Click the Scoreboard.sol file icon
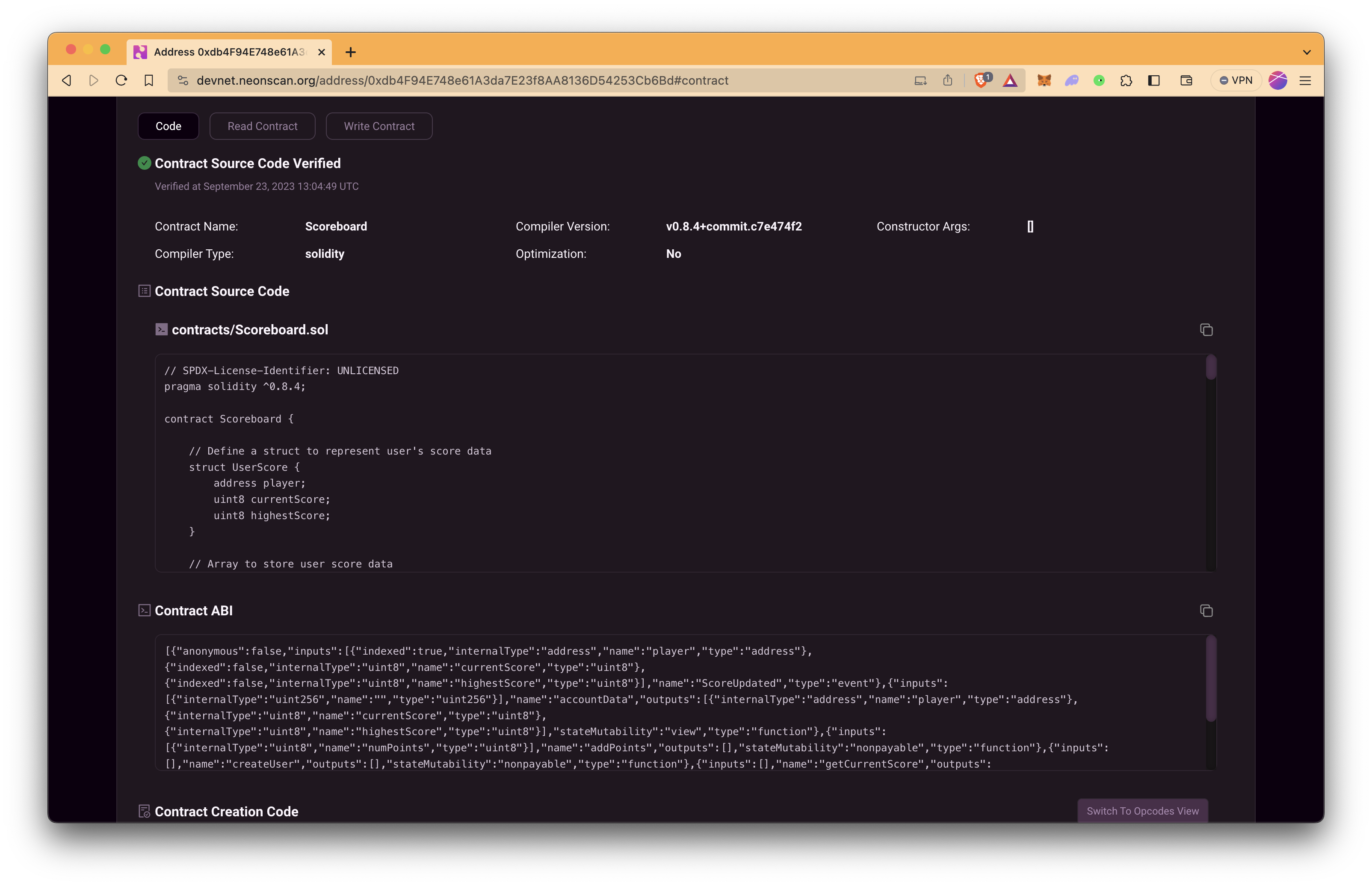Screen dimensions: 1372x886 click(162, 330)
